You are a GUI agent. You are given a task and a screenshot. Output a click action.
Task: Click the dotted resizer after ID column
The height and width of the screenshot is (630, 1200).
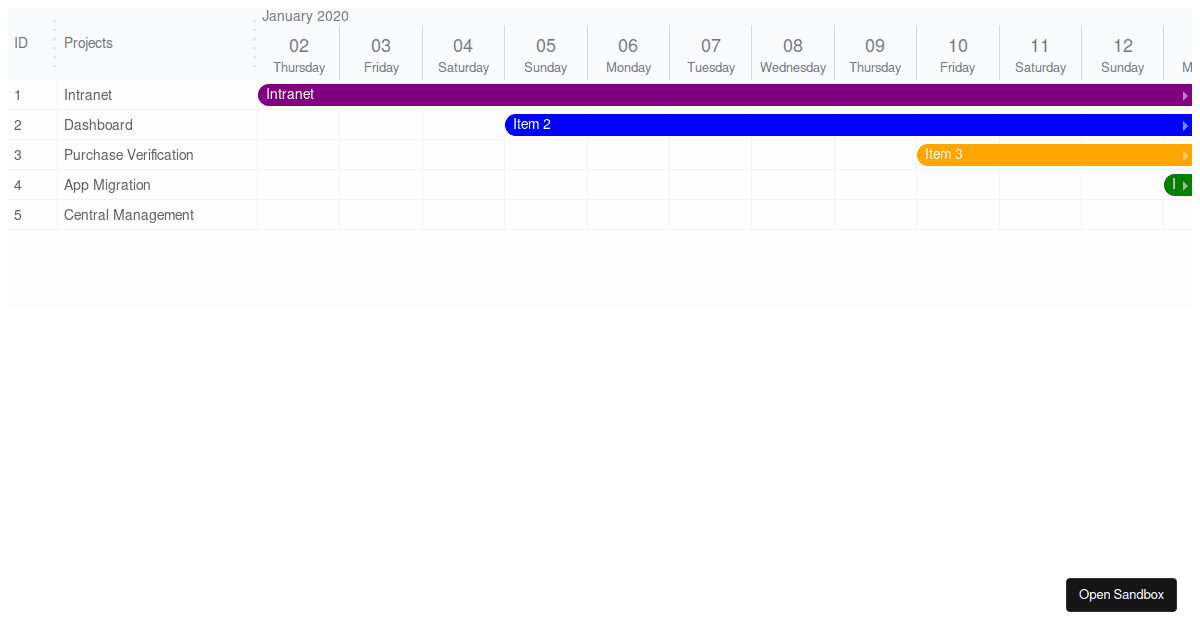point(54,44)
